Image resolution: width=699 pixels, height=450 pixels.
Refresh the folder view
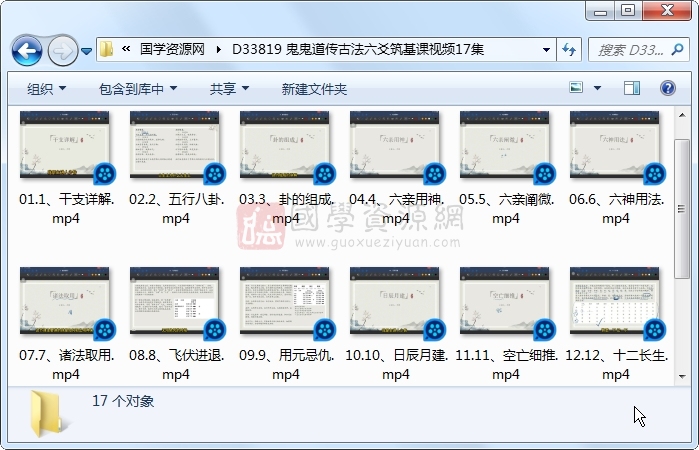[x=569, y=50]
